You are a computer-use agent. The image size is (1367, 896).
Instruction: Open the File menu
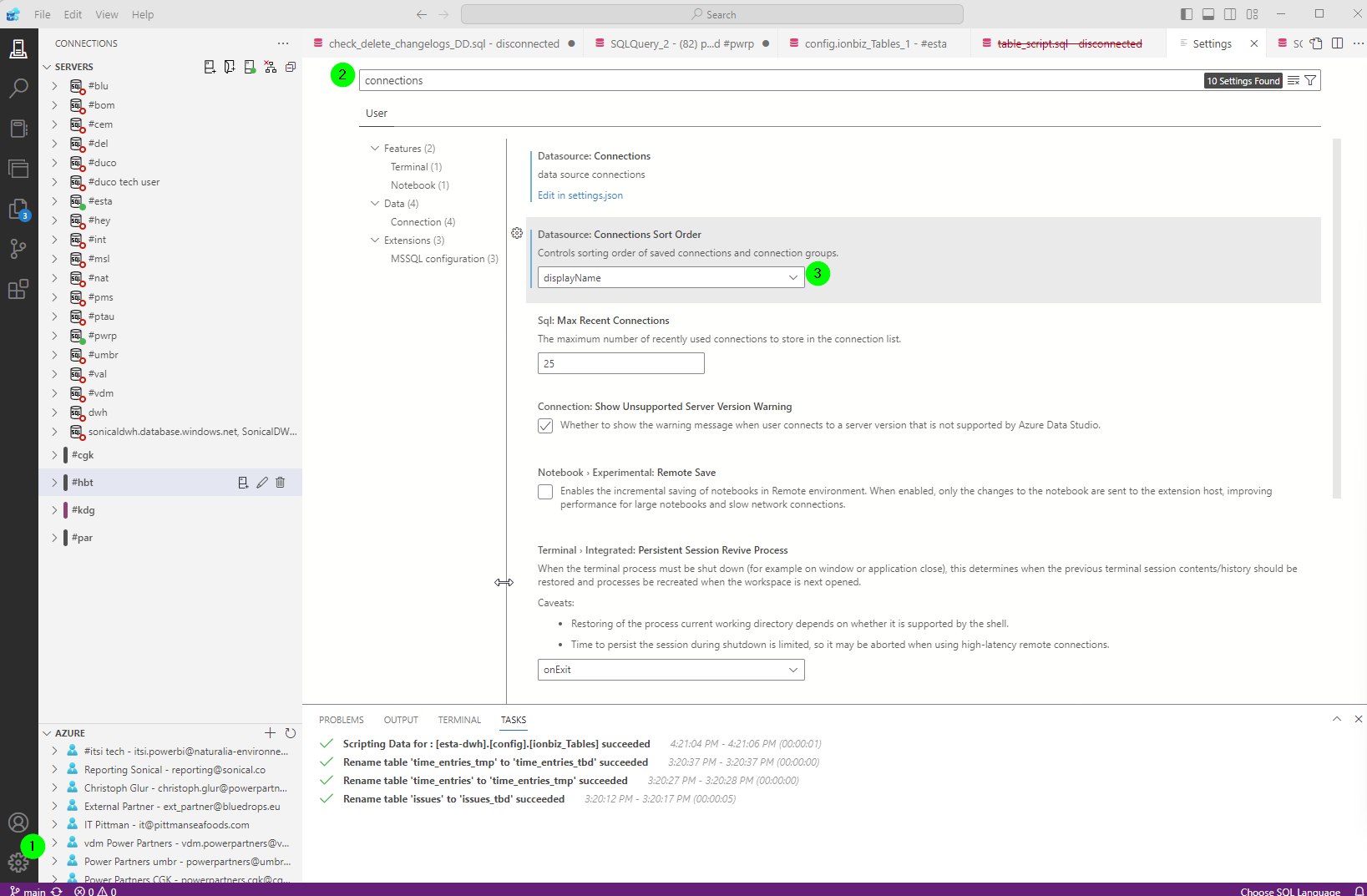43,14
